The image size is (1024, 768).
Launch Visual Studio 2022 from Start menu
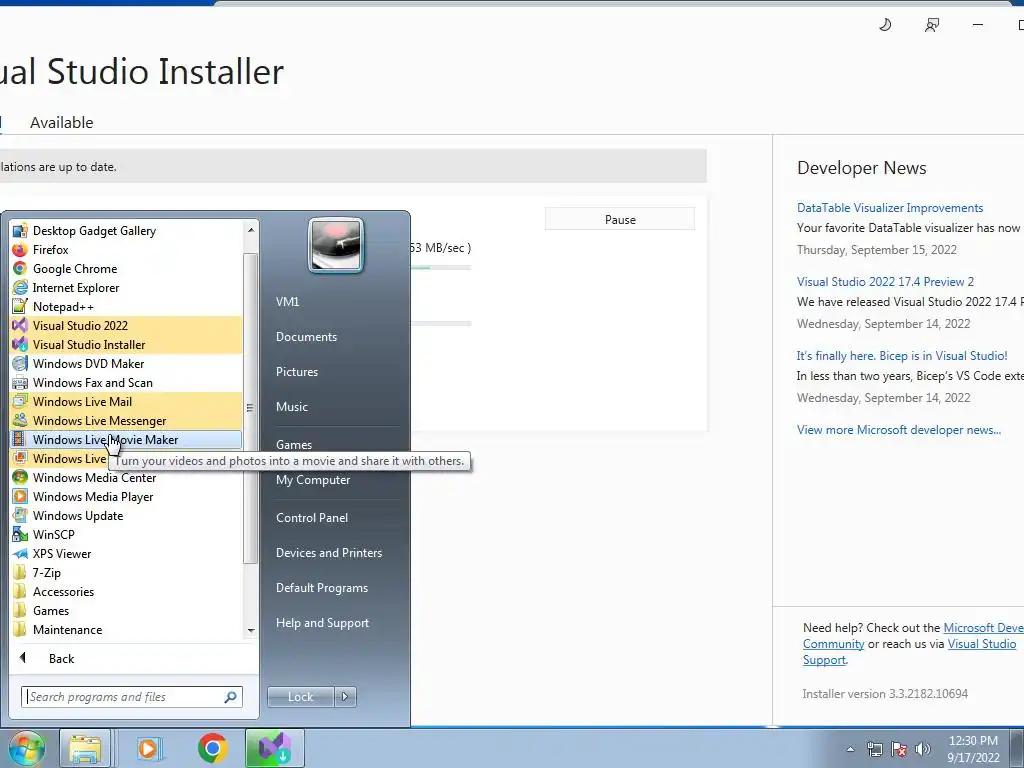click(x=126, y=325)
